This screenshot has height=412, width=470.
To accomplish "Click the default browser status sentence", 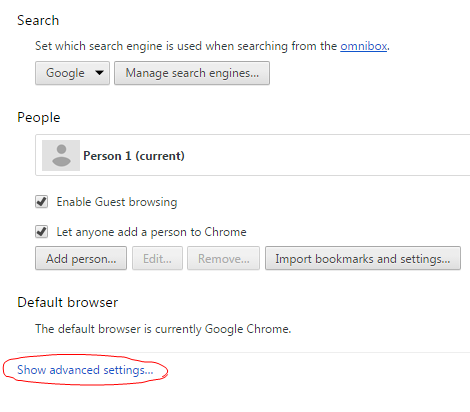I will click(x=163, y=329).
